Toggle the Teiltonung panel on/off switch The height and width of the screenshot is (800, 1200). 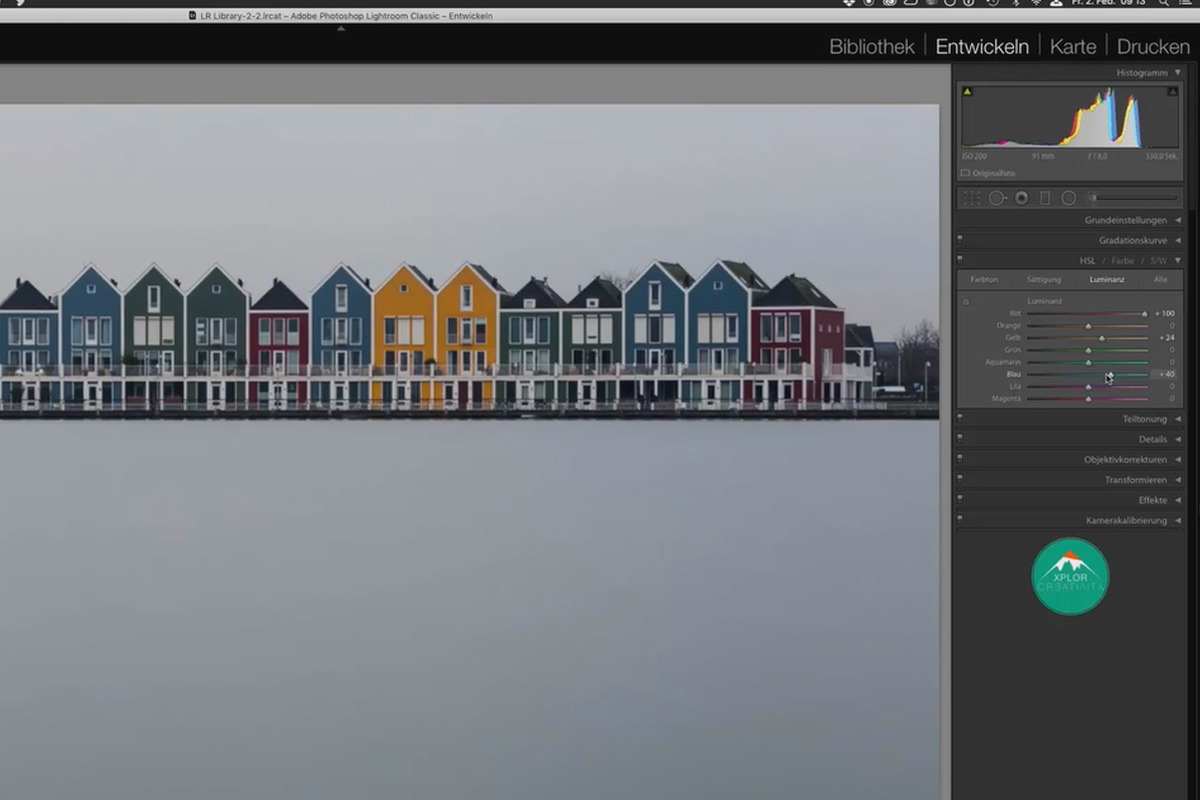pyautogui.click(x=960, y=419)
